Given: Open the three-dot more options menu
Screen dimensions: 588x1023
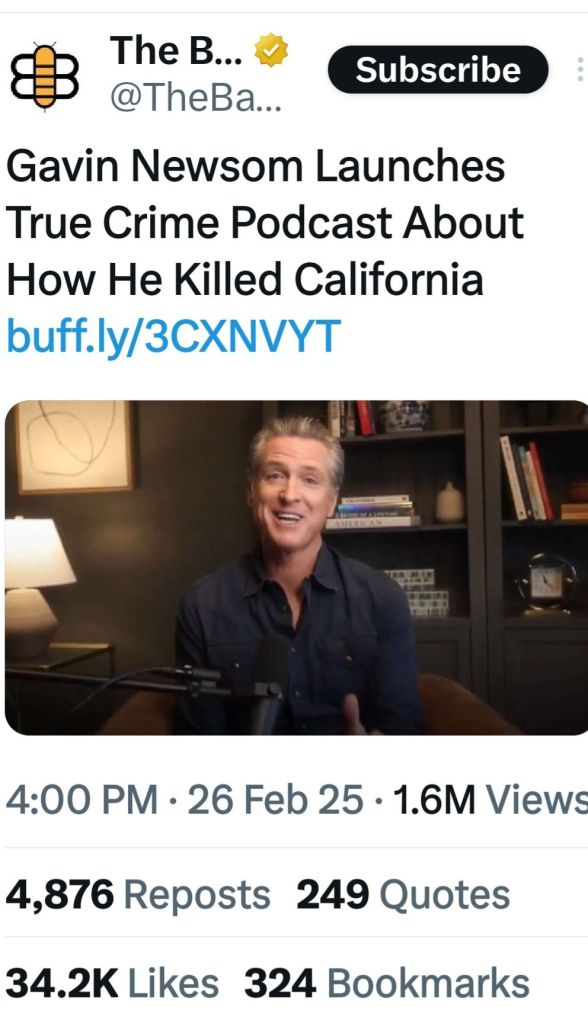Looking at the screenshot, I should point(579,70).
